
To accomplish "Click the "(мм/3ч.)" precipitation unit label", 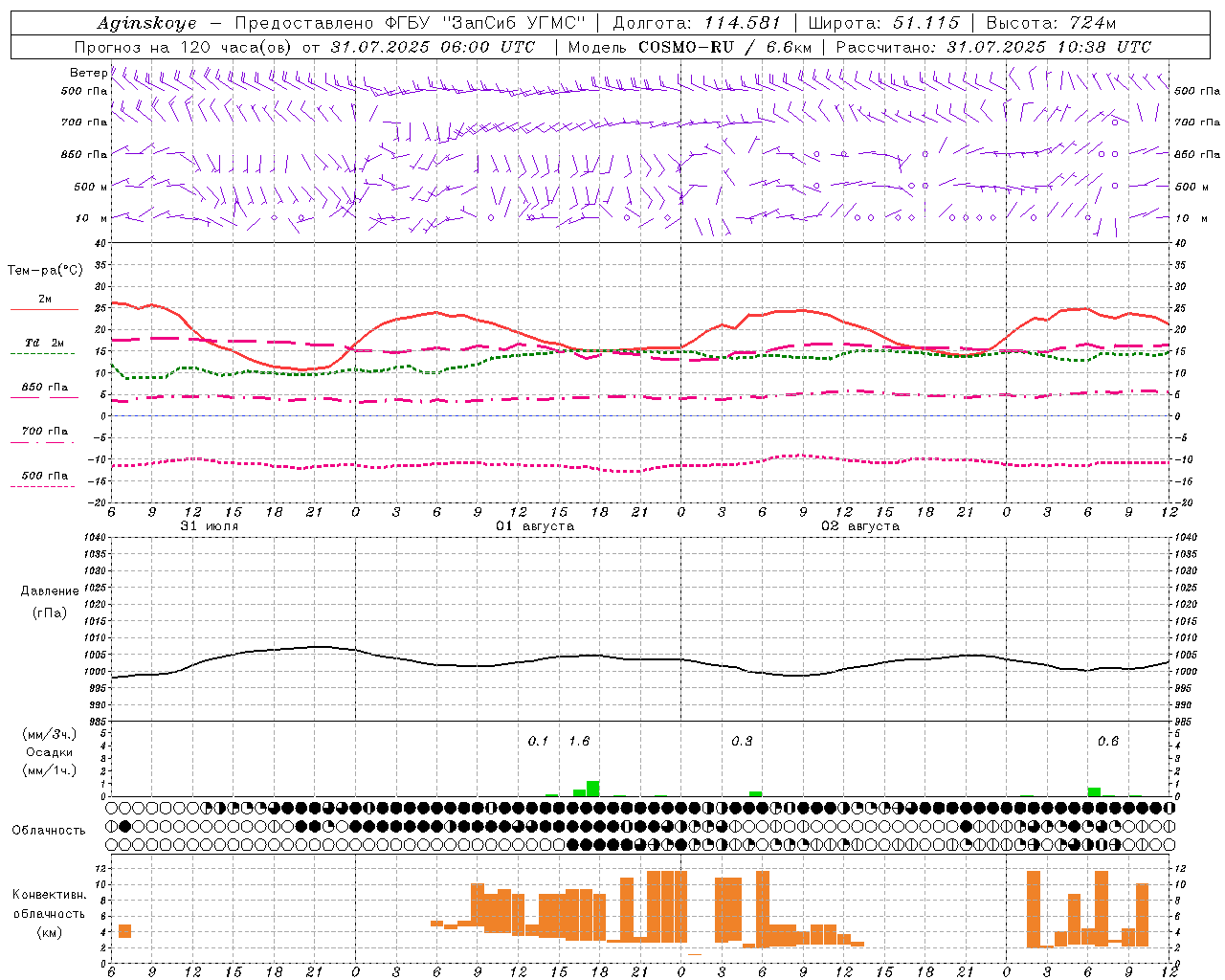I will [49, 734].
